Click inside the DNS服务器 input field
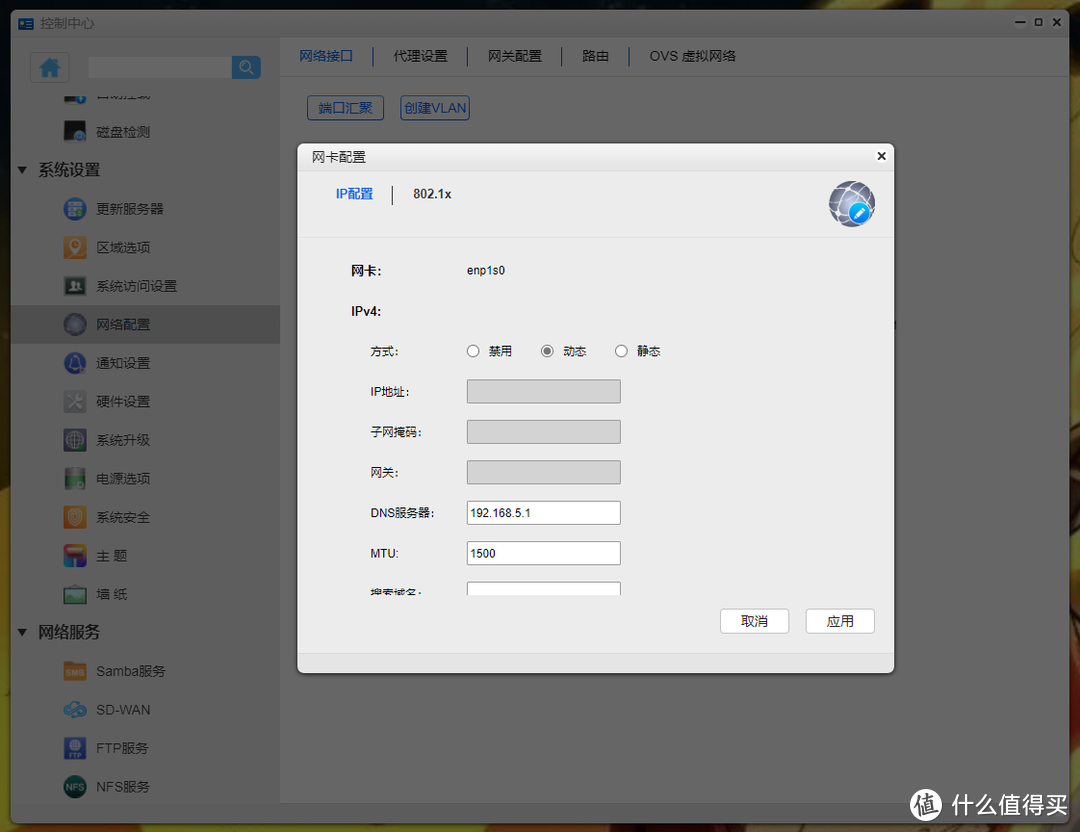Image resolution: width=1080 pixels, height=832 pixels. point(543,512)
